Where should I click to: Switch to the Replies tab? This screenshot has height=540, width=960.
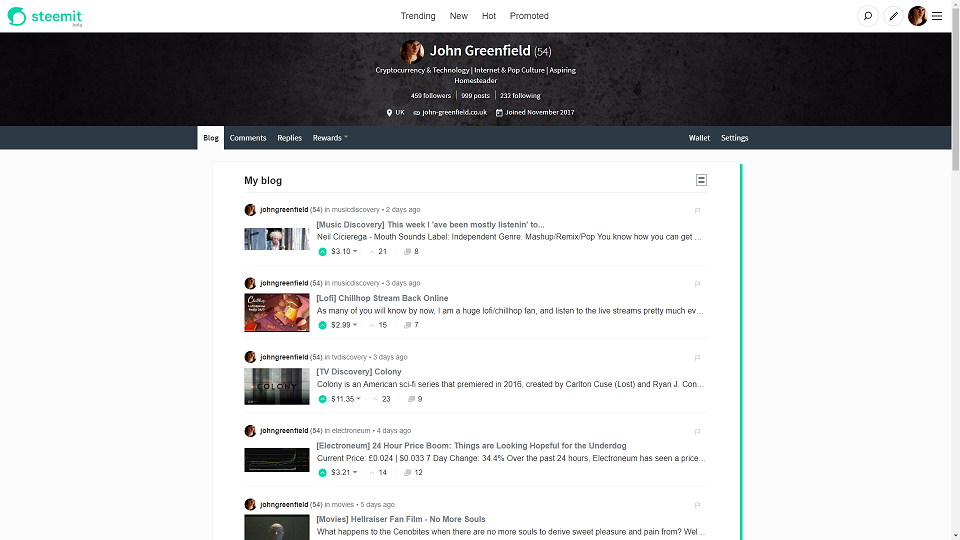tap(290, 138)
